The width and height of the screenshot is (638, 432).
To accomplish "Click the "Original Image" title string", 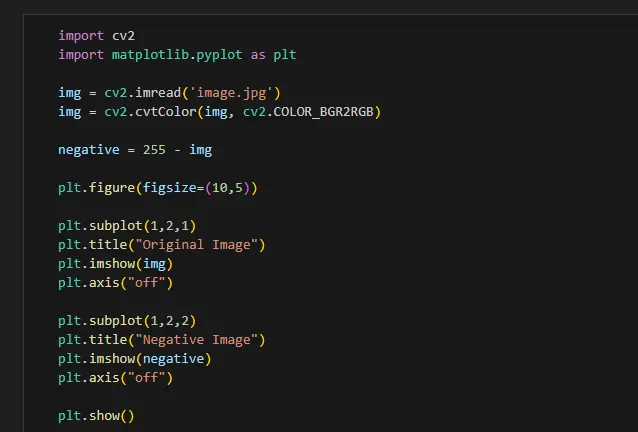I will 197,245.
